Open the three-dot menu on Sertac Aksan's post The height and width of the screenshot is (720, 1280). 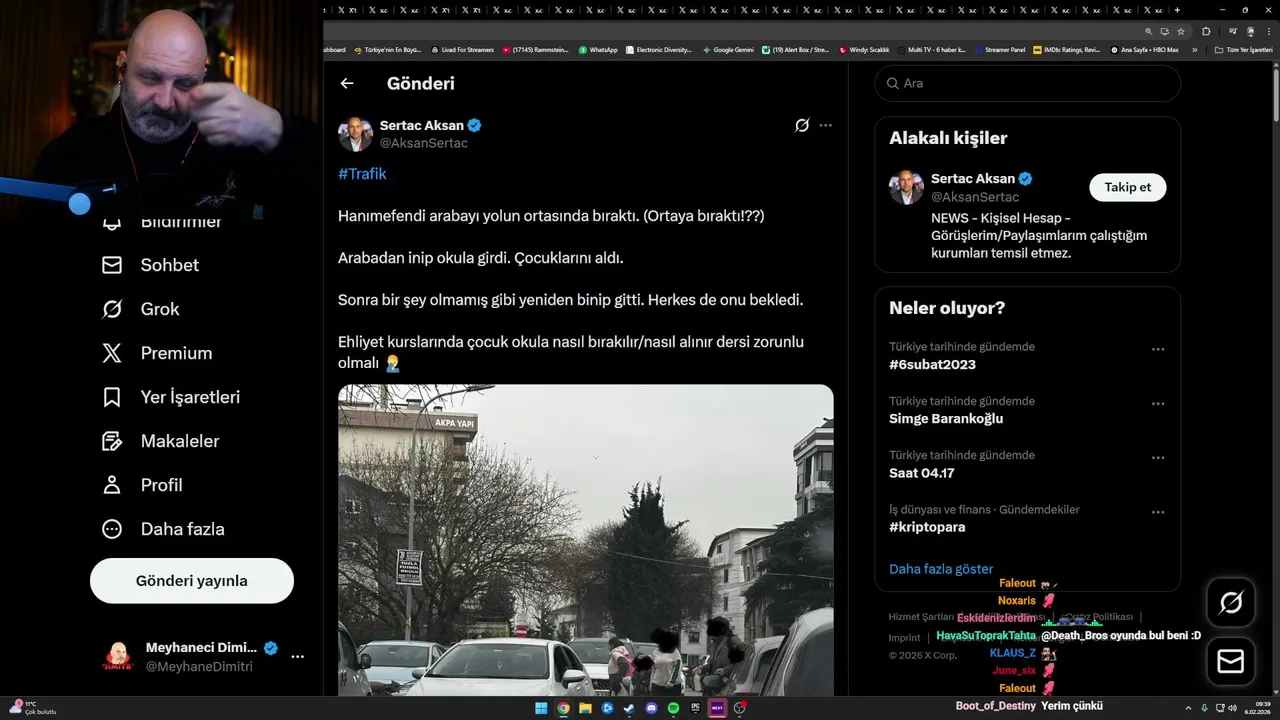[x=825, y=126]
